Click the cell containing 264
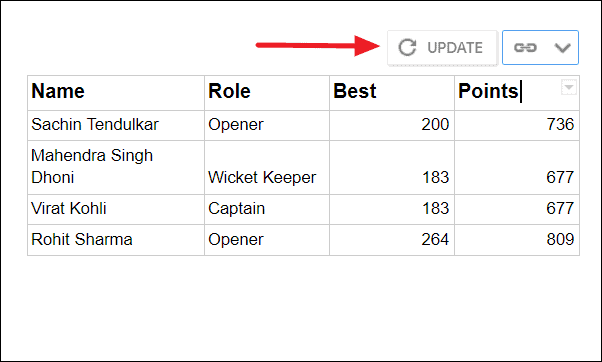 pyautogui.click(x=392, y=240)
